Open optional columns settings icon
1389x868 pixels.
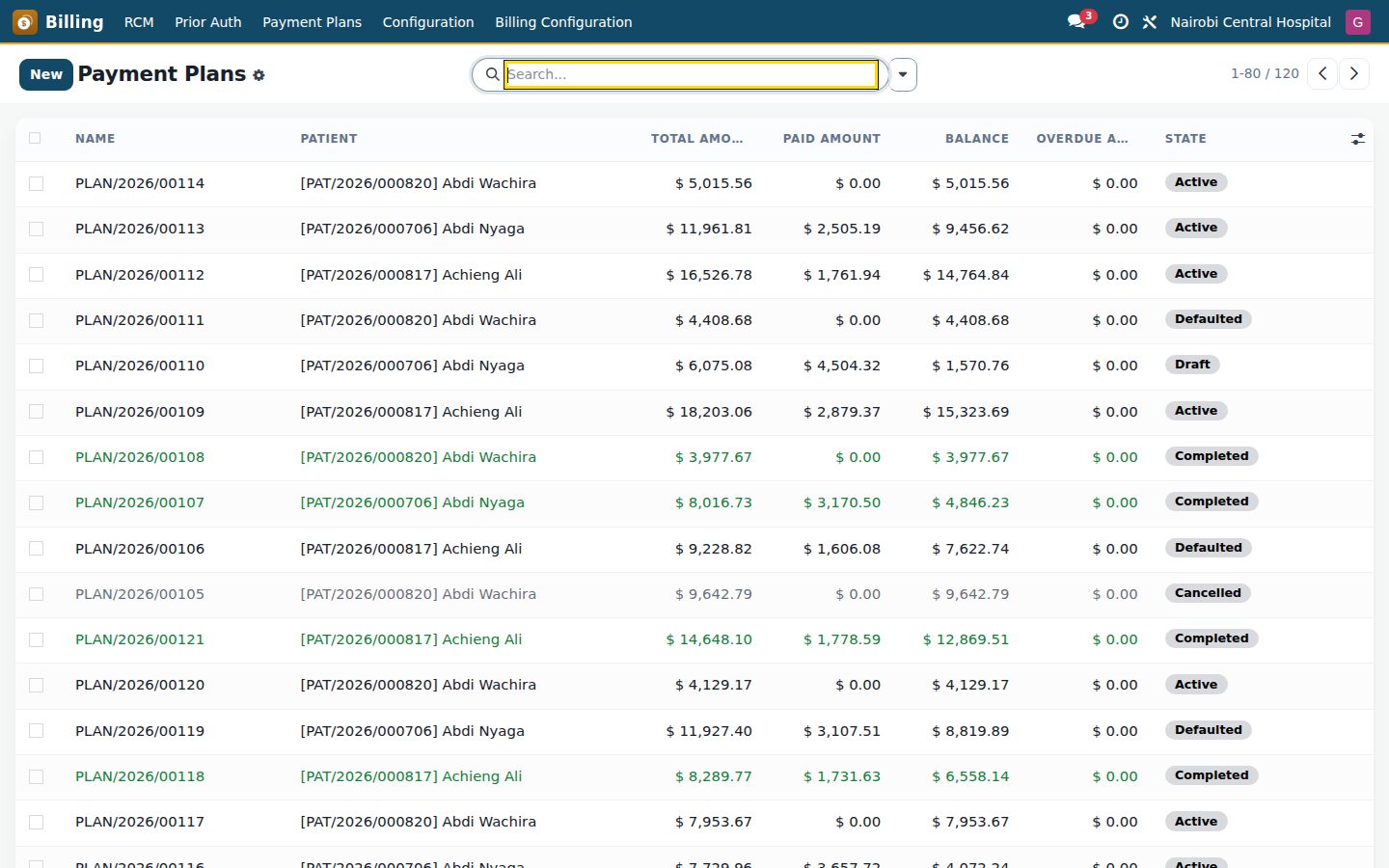click(1358, 139)
